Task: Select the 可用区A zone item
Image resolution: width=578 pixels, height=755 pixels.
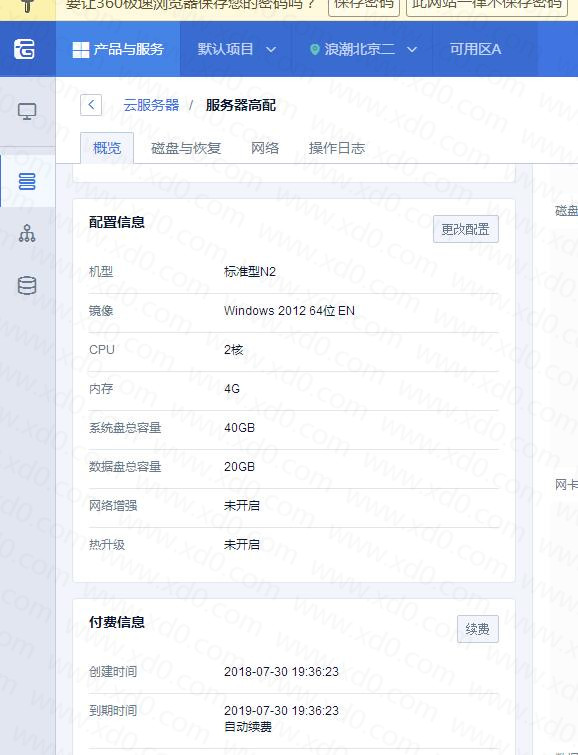Action: (x=475, y=49)
